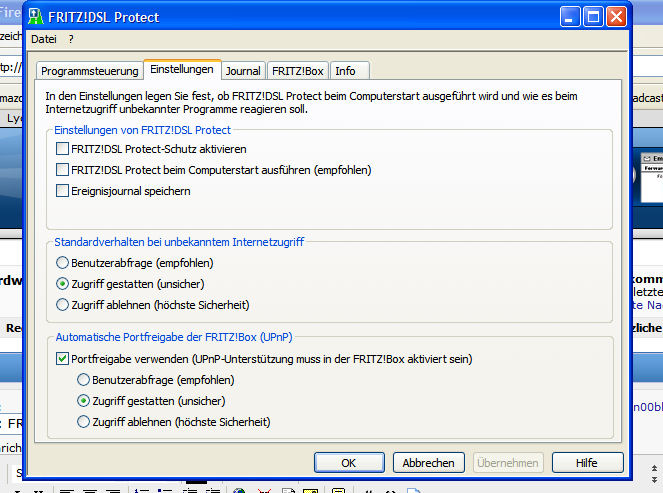Click the 'Standardverhalten bei unbekanntem Internetzugriff' heading
Viewport: 663px width, 493px height.
(179, 242)
